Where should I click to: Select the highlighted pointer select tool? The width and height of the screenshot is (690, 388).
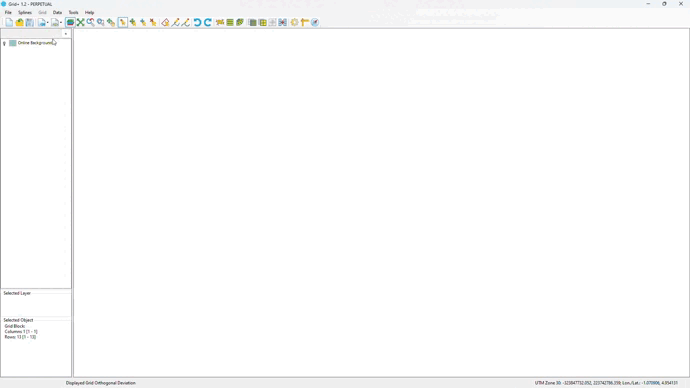point(123,22)
